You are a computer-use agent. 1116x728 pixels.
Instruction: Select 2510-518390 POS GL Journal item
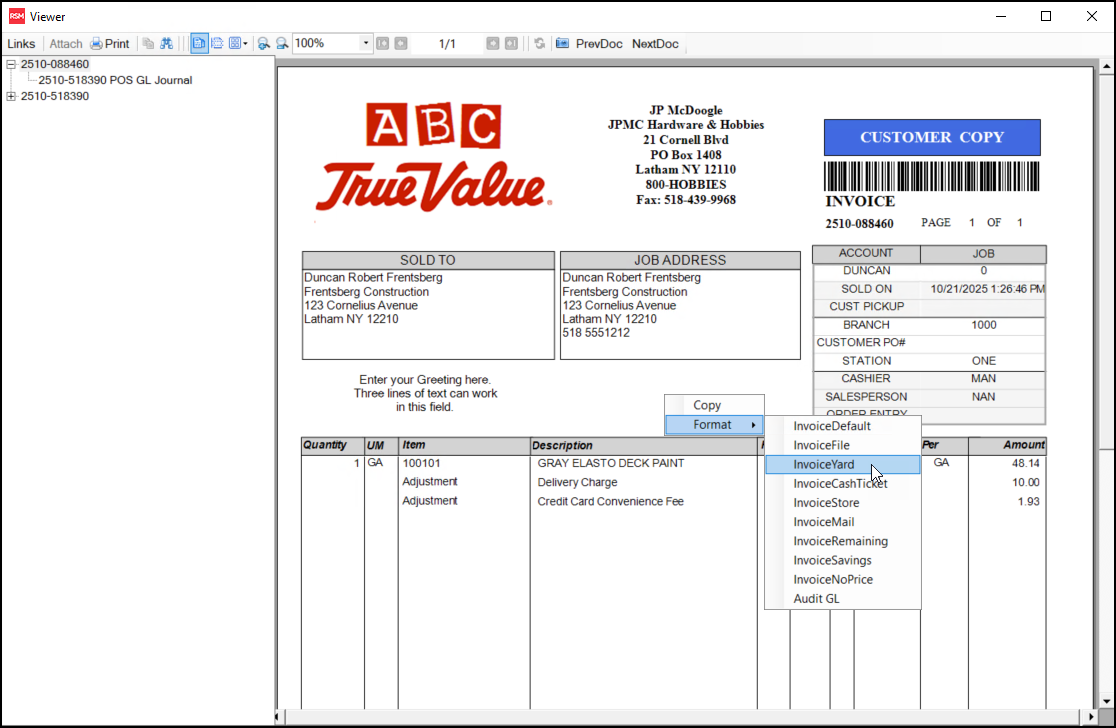tap(115, 80)
